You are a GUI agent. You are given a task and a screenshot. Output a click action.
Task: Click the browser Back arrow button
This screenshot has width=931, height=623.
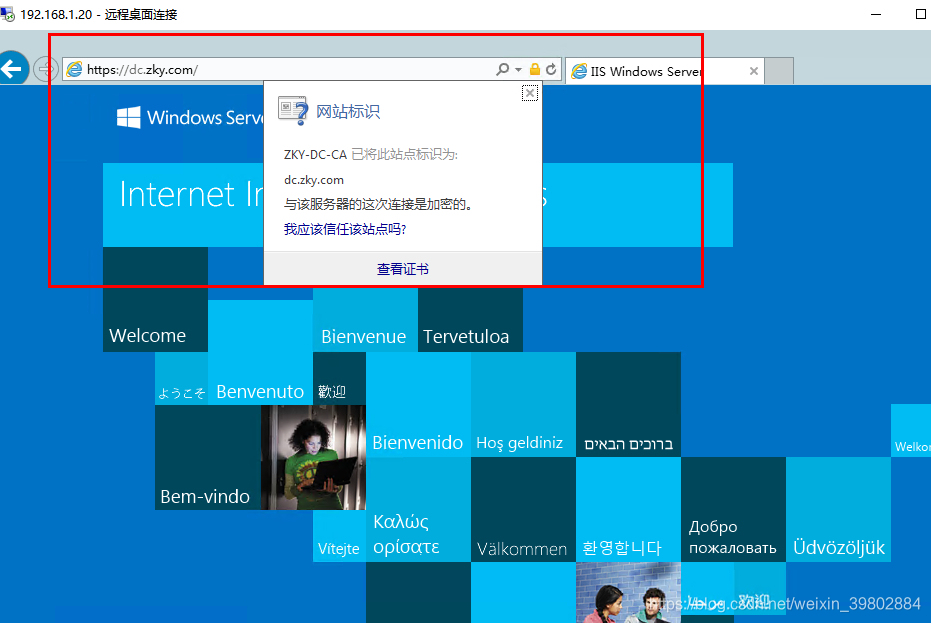(13, 68)
